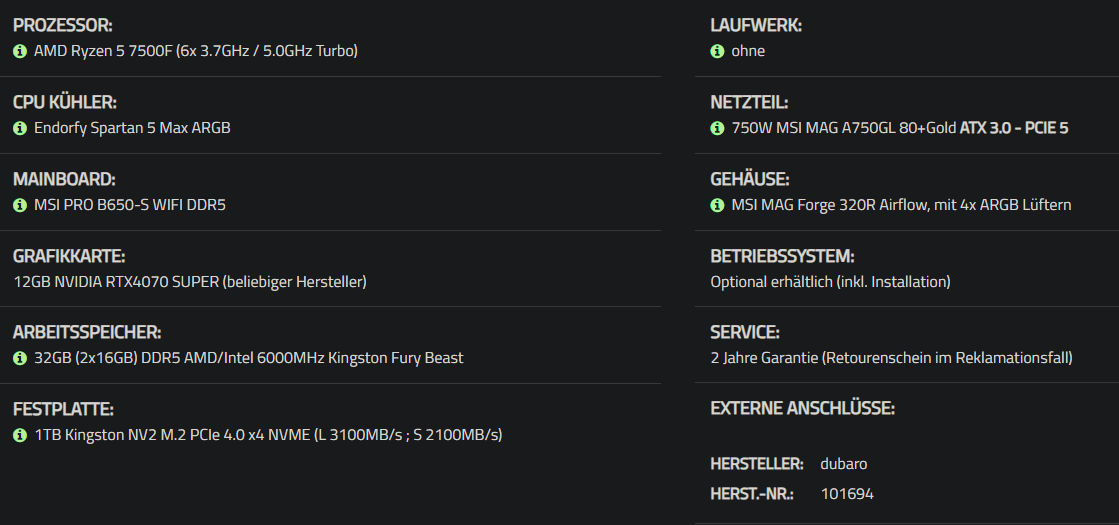1119x525 pixels.
Task: Click the EXTERNE ANSCHLÜSSE heading
Action: coord(803,409)
